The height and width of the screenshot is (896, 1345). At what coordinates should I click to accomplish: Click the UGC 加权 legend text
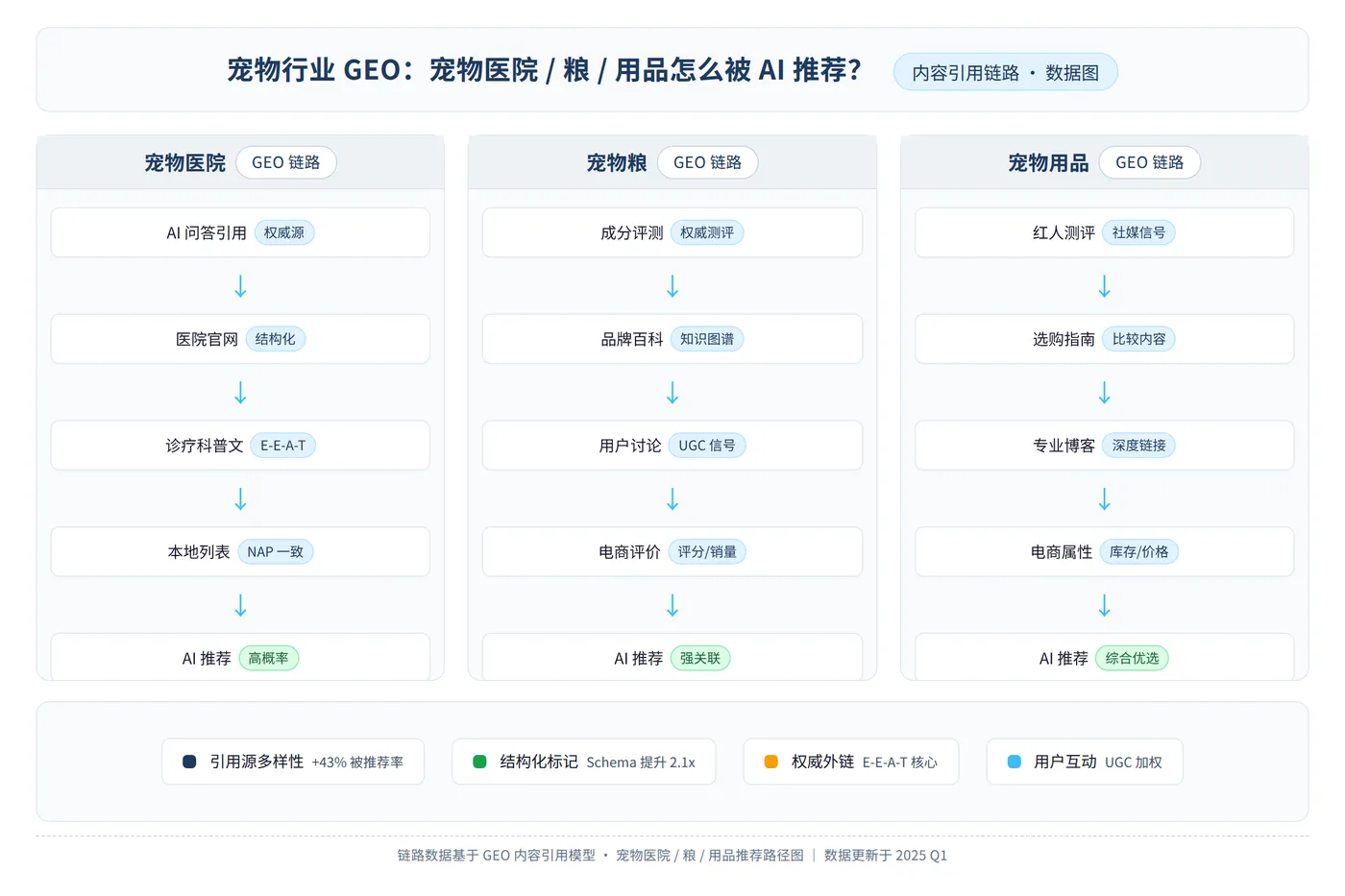pyautogui.click(x=1134, y=763)
